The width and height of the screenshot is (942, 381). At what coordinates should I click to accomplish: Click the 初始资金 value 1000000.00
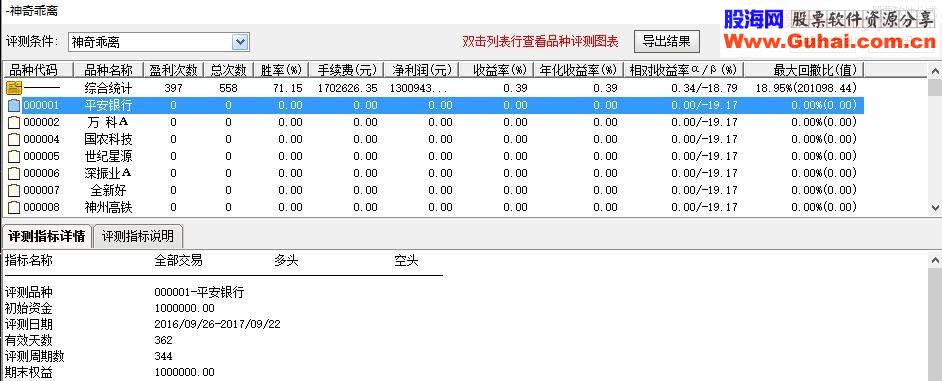click(x=184, y=309)
